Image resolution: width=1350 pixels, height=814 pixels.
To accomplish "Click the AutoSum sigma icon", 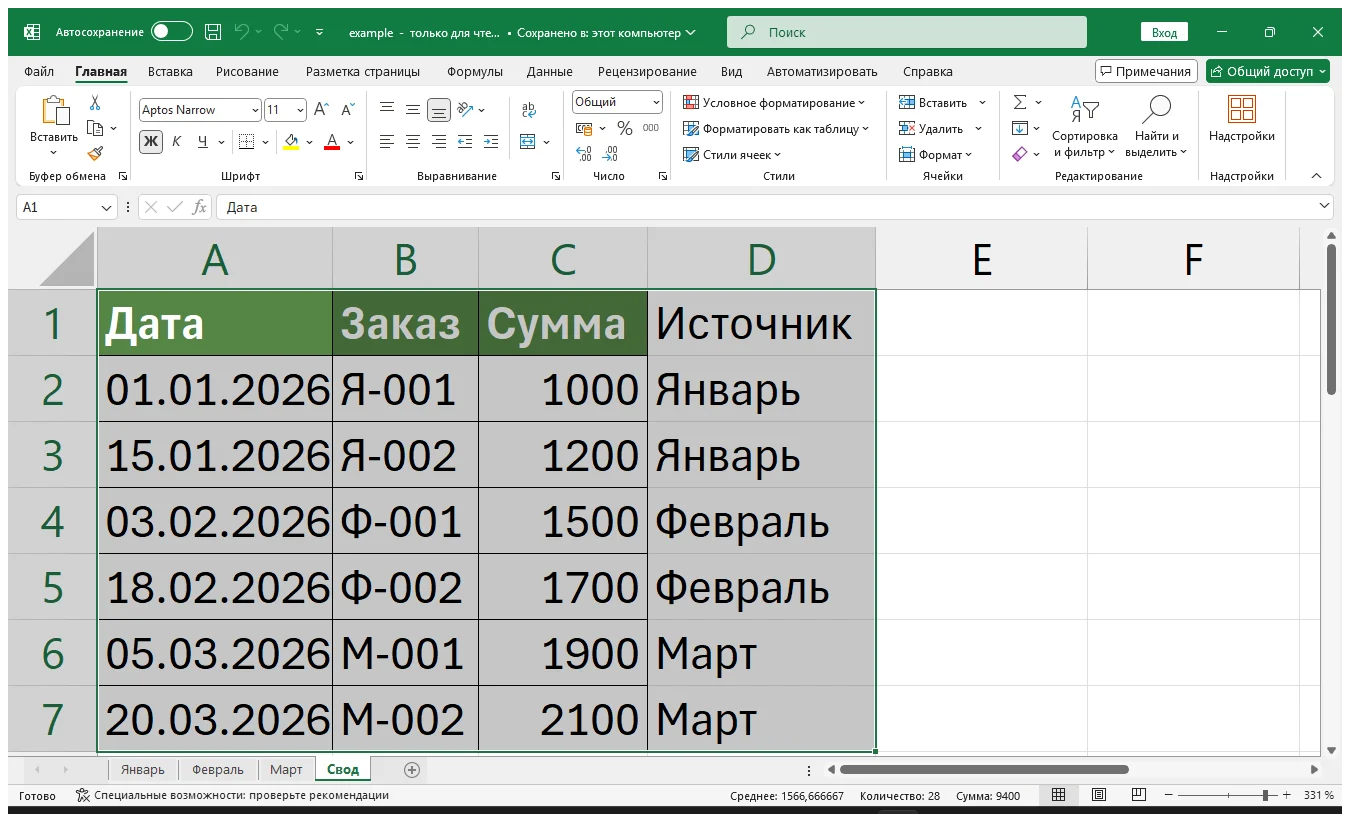I will [1020, 102].
